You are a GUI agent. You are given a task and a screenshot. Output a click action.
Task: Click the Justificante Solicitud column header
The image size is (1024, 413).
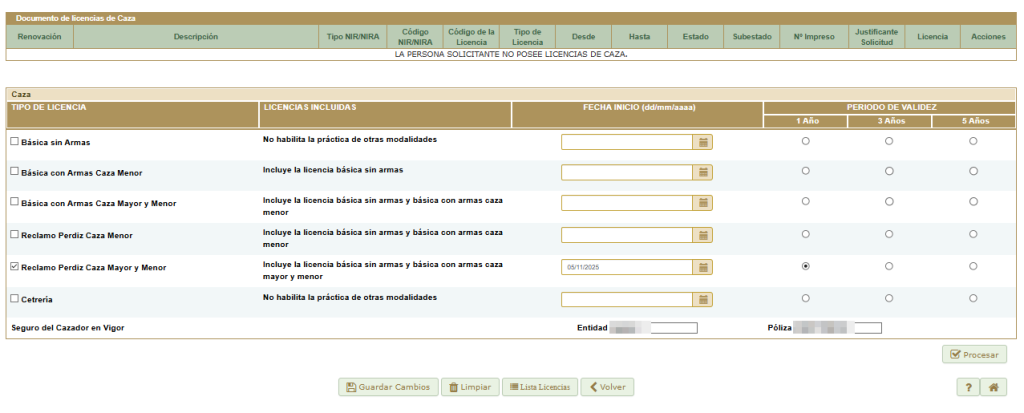(876, 37)
